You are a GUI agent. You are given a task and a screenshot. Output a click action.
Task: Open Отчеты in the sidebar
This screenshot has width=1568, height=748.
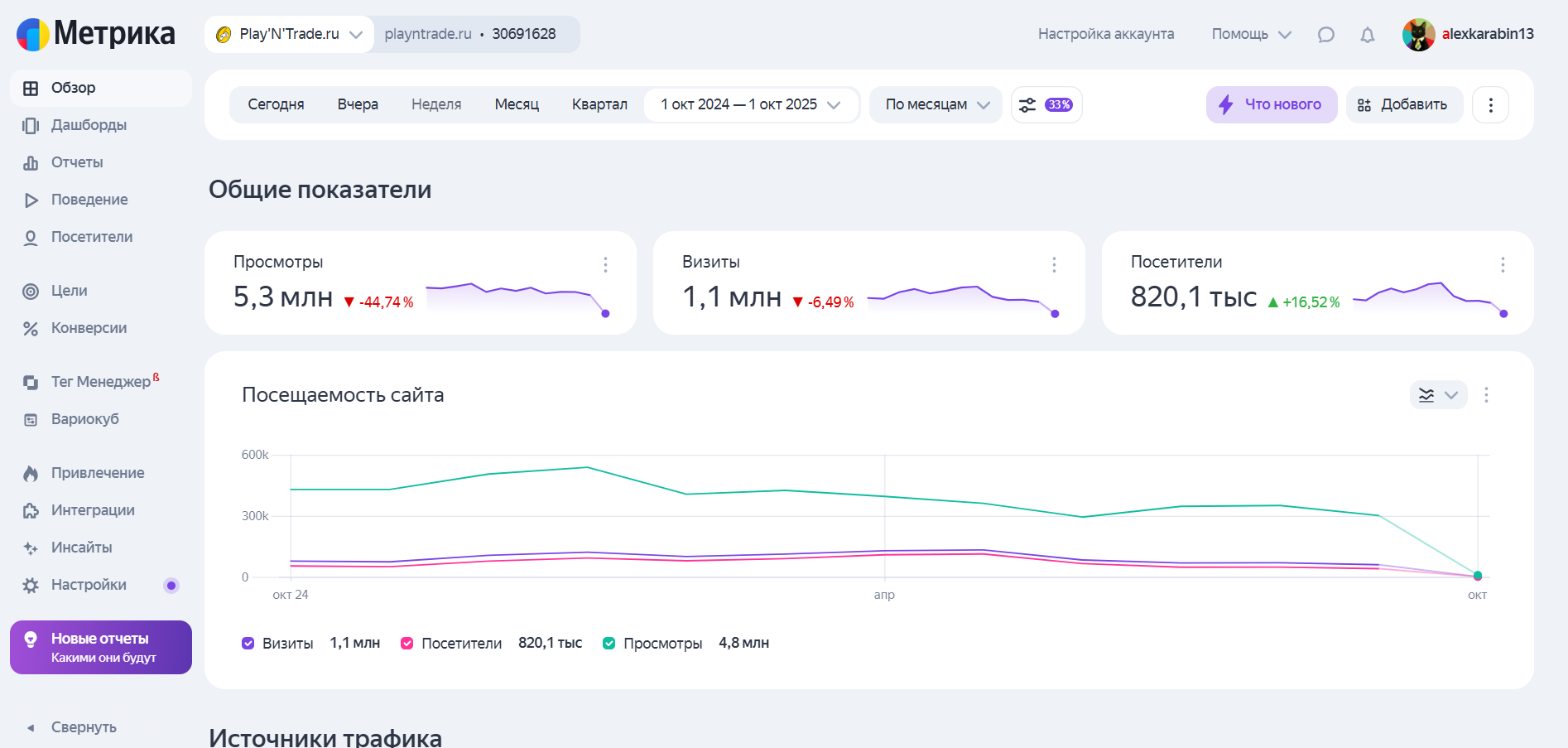click(x=77, y=162)
